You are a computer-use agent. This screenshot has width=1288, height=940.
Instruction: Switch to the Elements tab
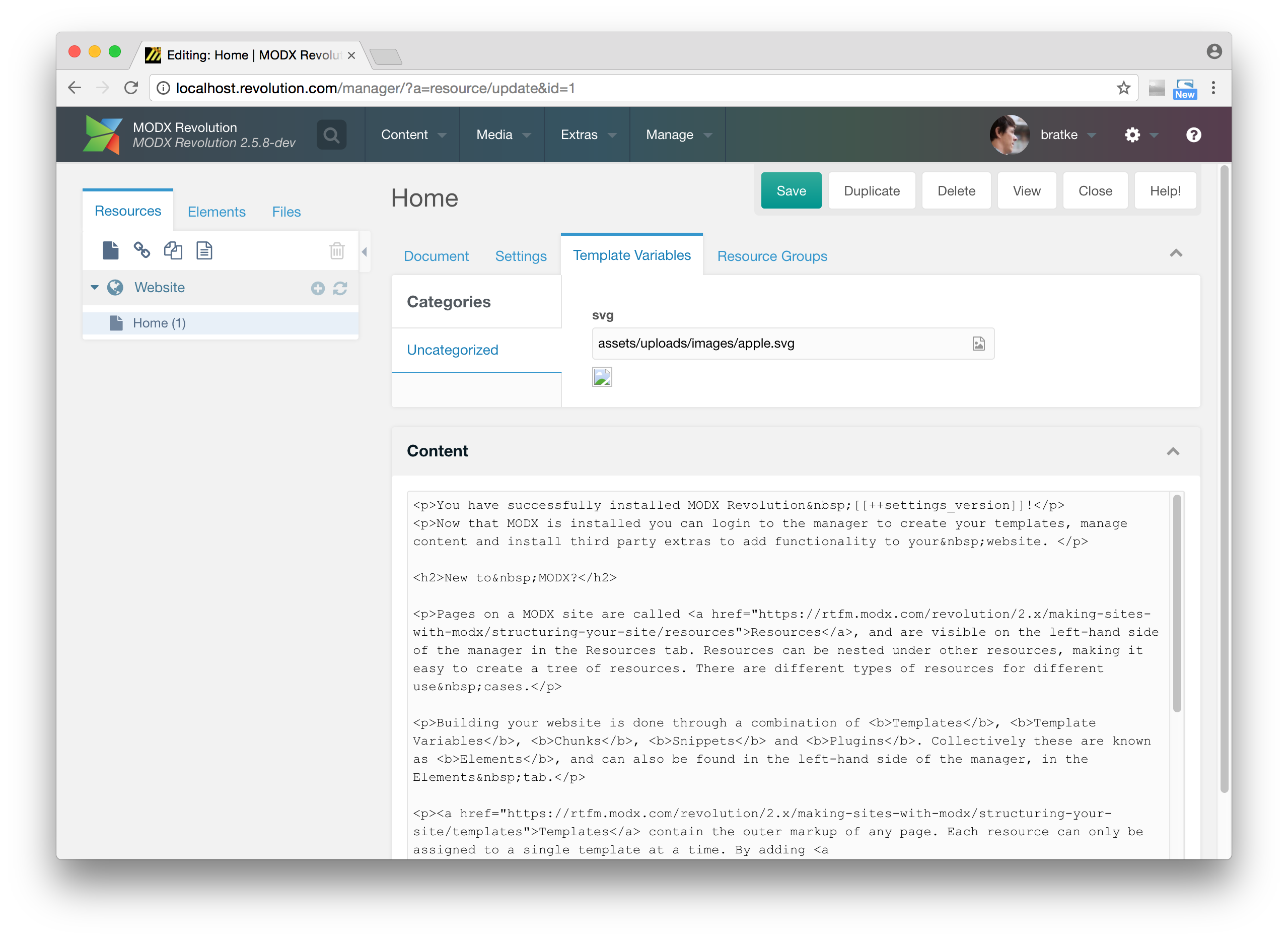click(217, 212)
